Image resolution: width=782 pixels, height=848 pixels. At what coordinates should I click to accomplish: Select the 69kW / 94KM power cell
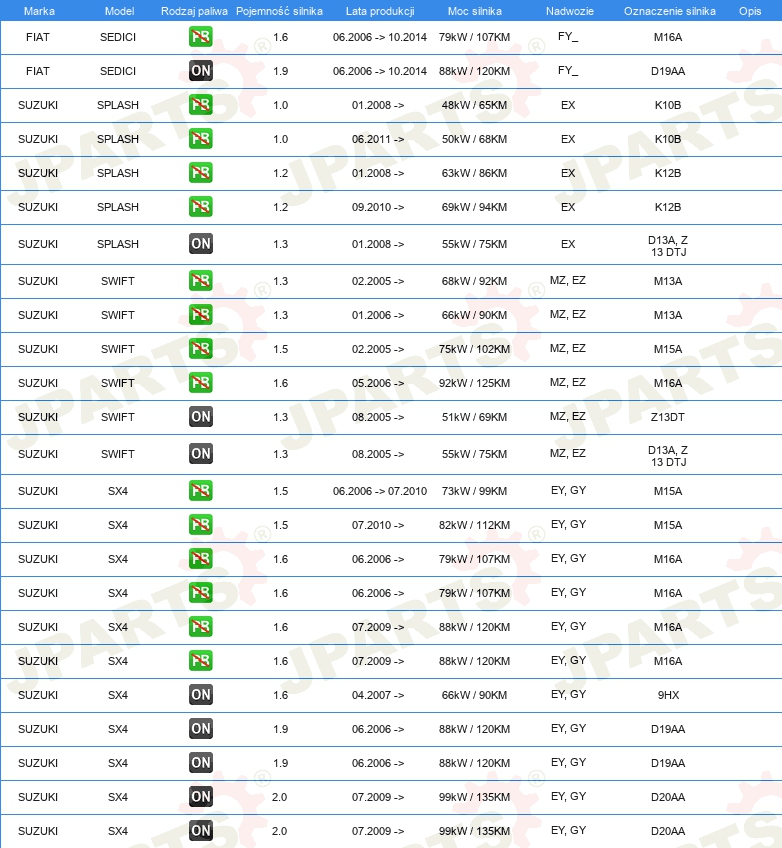(474, 207)
